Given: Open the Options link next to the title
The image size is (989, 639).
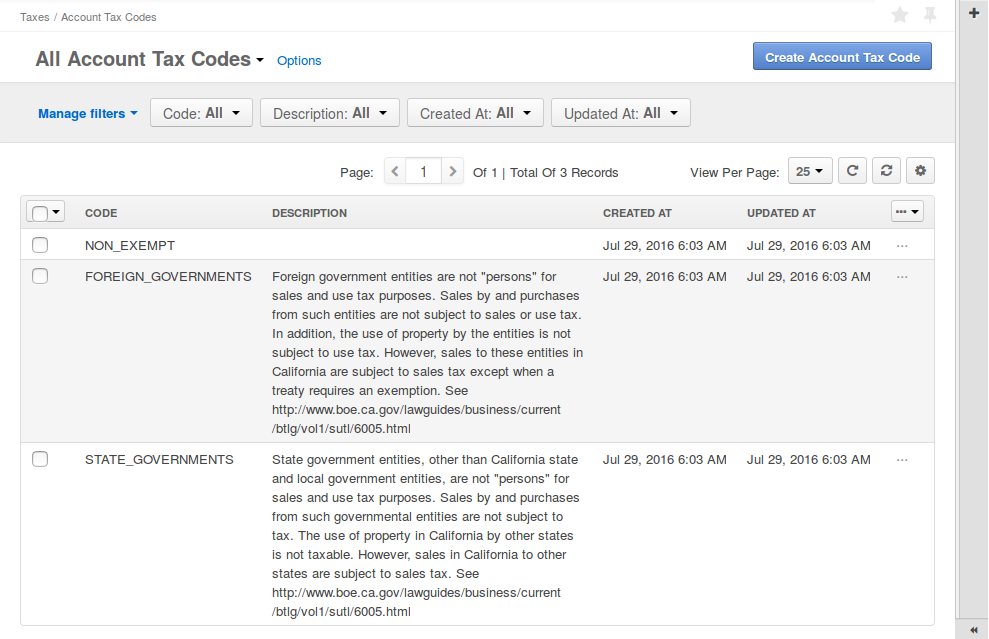Looking at the screenshot, I should click(299, 60).
